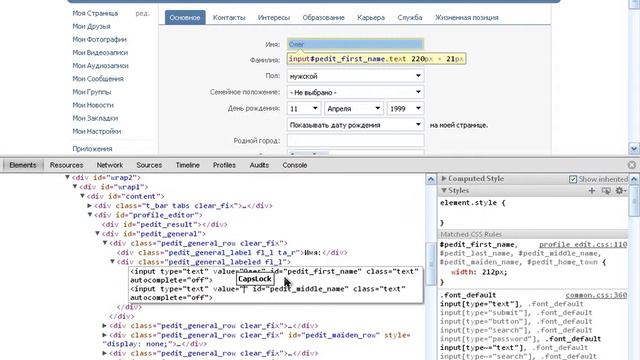Click the Родной город input field
This screenshot has width=640, height=360.
point(356,140)
